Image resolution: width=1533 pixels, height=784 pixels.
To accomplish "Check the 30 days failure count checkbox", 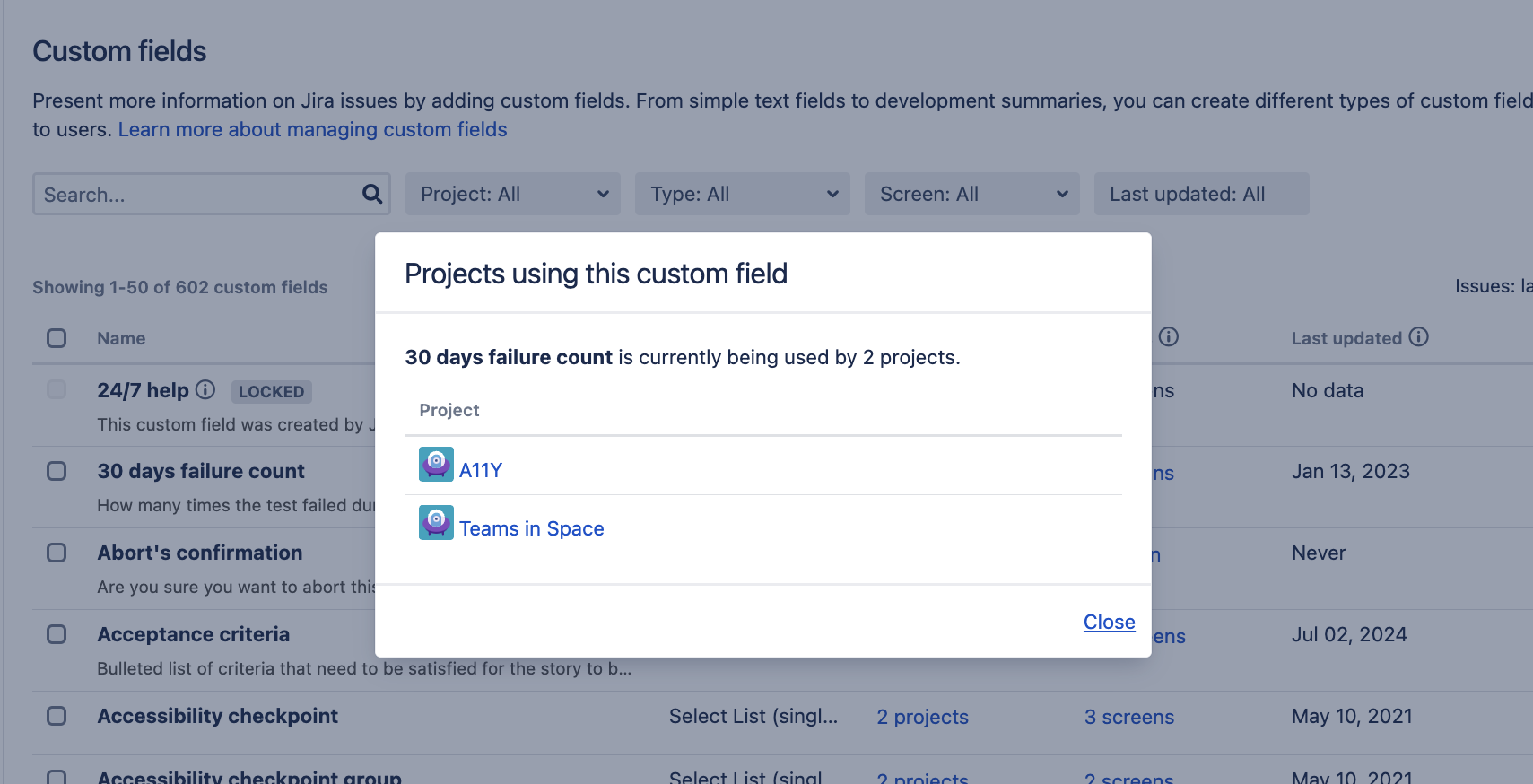I will pyautogui.click(x=57, y=471).
